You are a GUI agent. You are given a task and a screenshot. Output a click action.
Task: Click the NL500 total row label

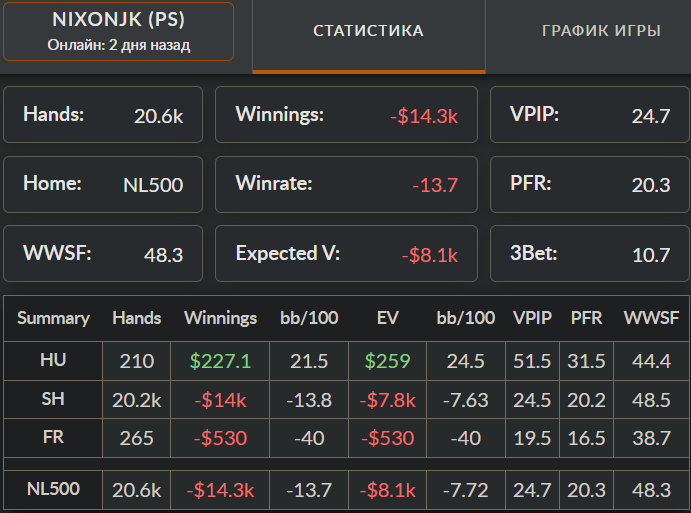point(53,489)
